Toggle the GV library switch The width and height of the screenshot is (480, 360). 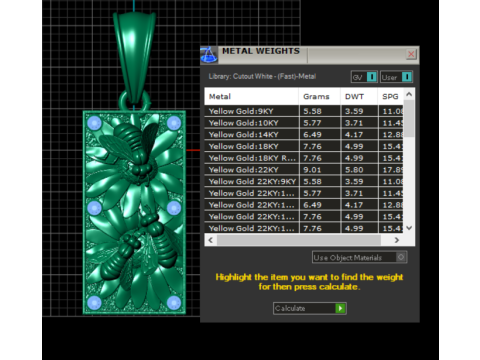(364, 77)
